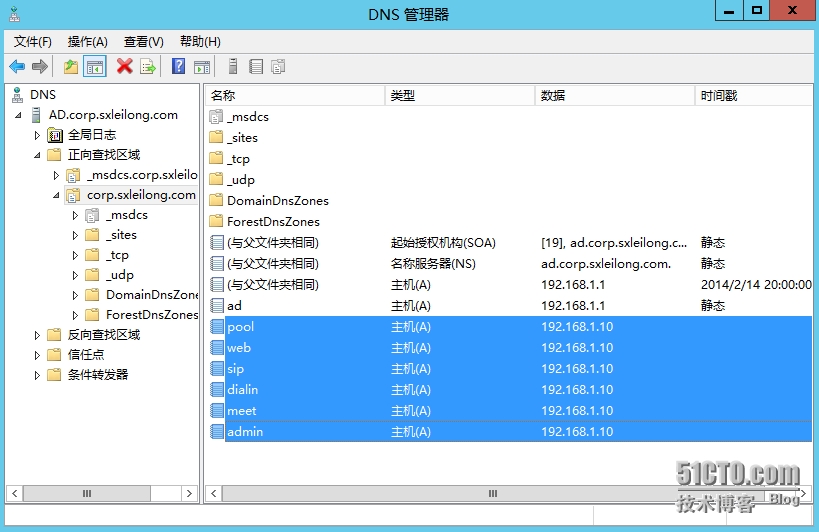Click the Forward arrow toolbar icon

(40, 66)
